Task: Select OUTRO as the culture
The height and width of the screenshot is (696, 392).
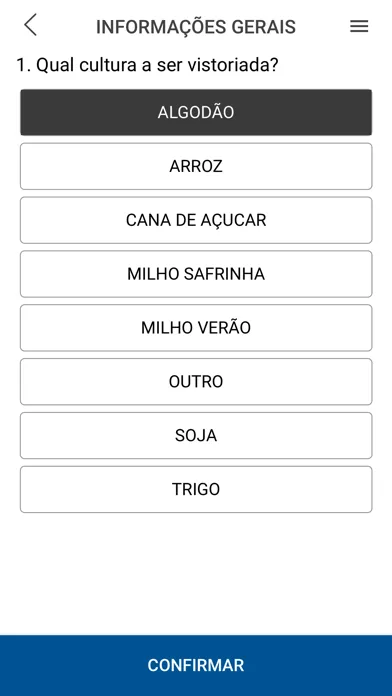Action: click(196, 382)
